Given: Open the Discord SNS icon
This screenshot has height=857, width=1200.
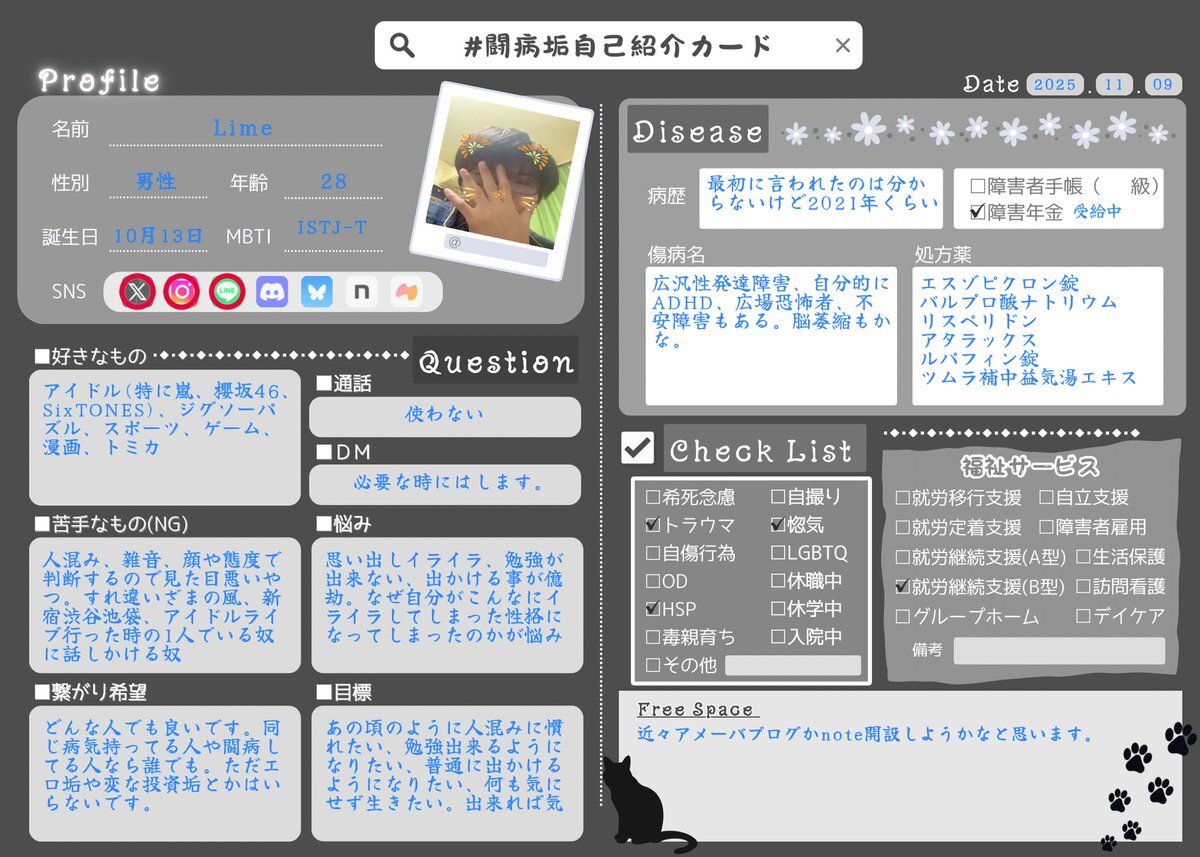Looking at the screenshot, I should [272, 292].
